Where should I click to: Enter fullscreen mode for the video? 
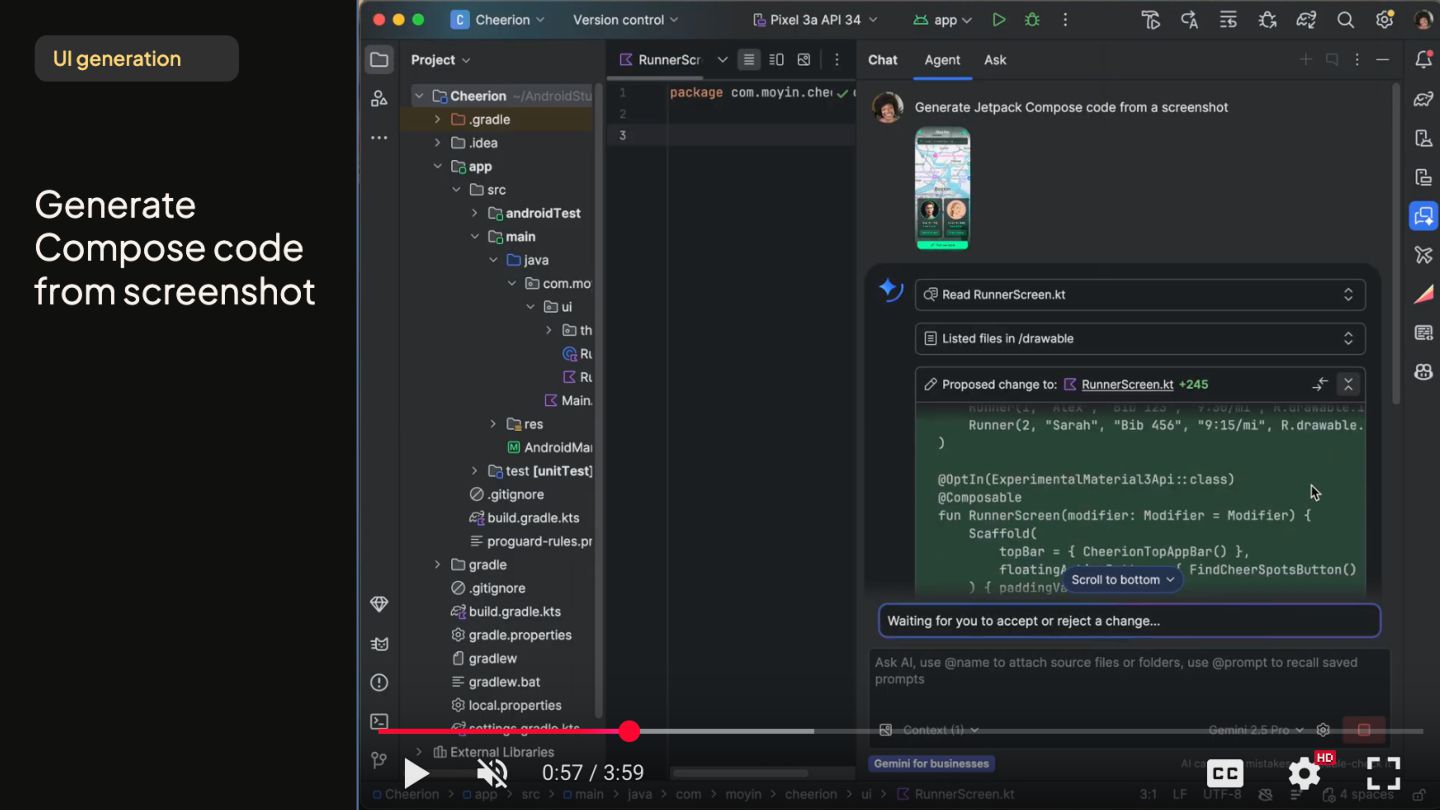tap(1383, 772)
